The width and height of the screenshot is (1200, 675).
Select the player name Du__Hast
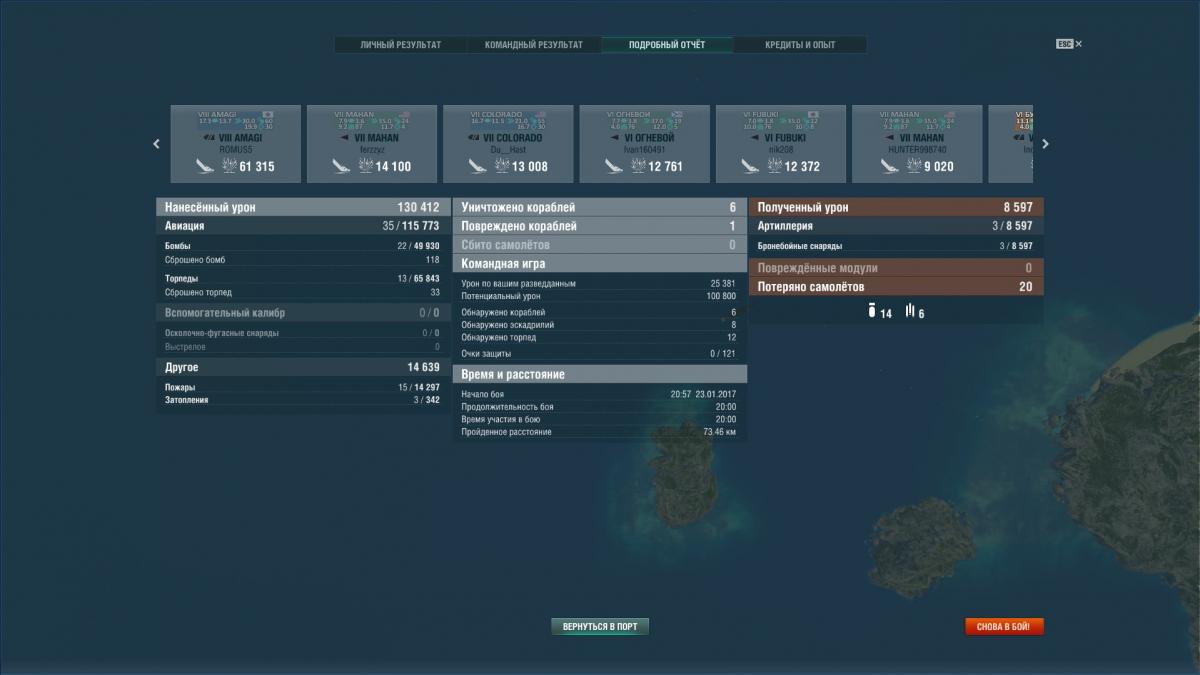[507, 149]
